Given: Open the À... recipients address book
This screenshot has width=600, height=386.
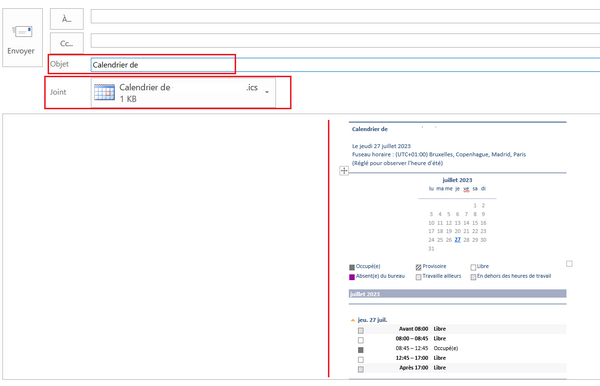Looking at the screenshot, I should click(67, 19).
